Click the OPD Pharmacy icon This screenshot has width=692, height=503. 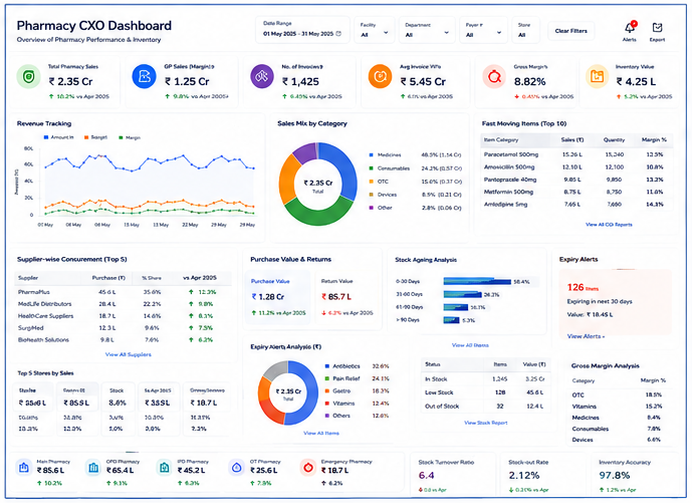click(x=93, y=467)
